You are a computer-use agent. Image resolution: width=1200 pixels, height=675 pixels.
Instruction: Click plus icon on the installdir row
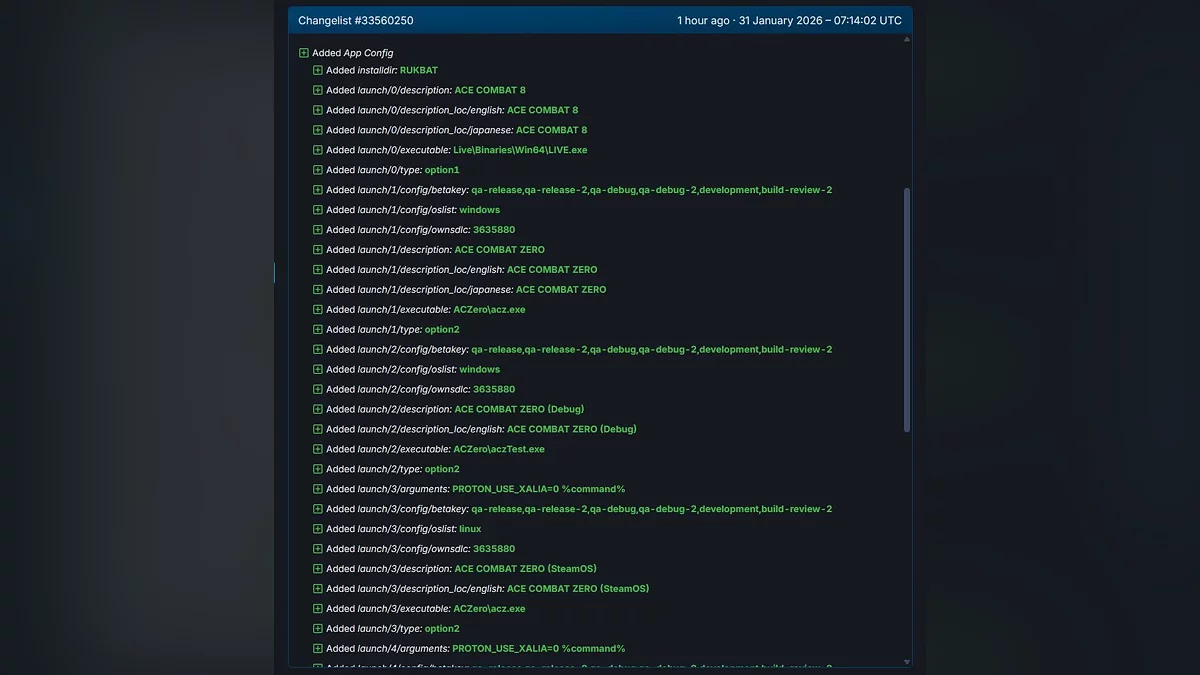318,71
